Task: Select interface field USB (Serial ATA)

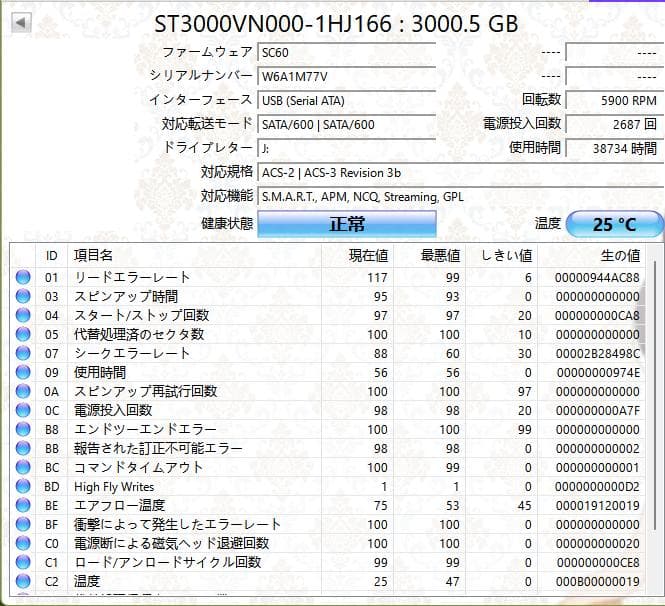Action: (346, 101)
